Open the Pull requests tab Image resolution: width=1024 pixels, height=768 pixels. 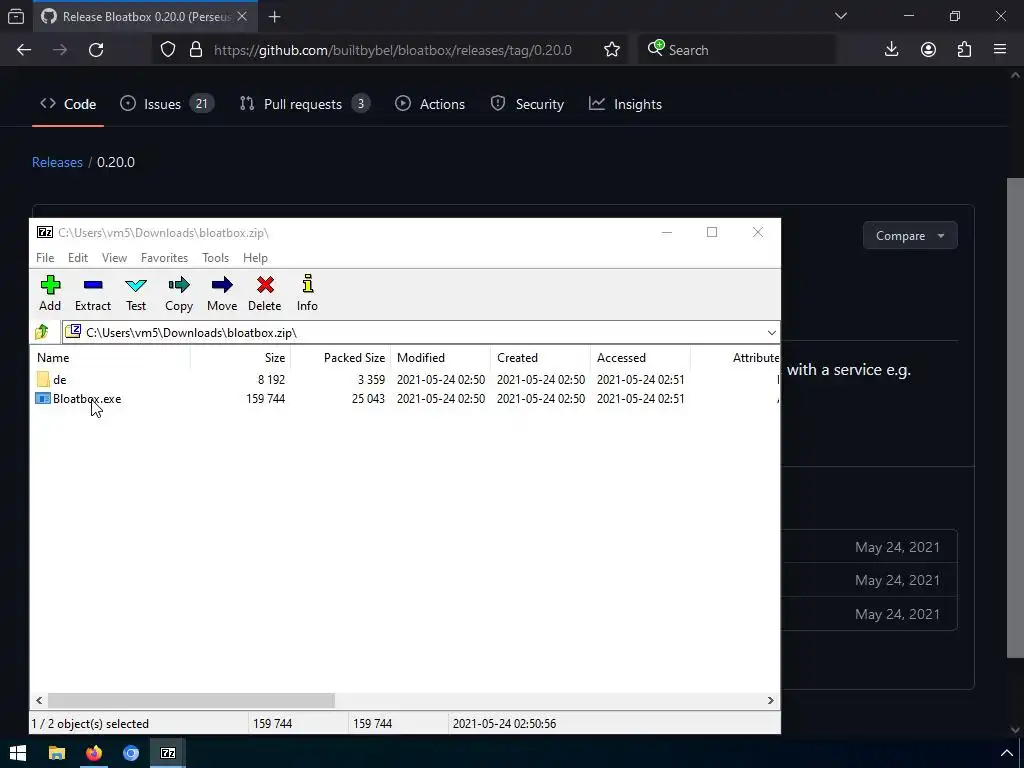[x=304, y=104]
